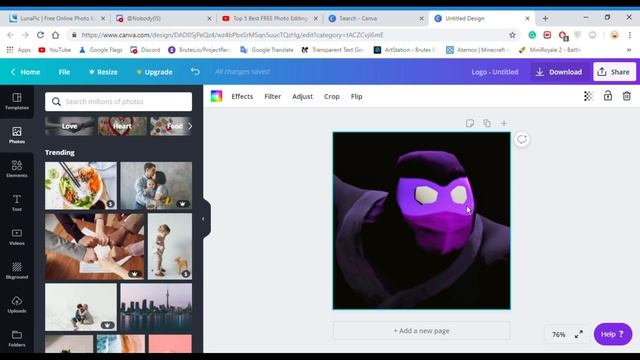The image size is (640, 360).
Task: Click the Download button
Action: coord(559,72)
